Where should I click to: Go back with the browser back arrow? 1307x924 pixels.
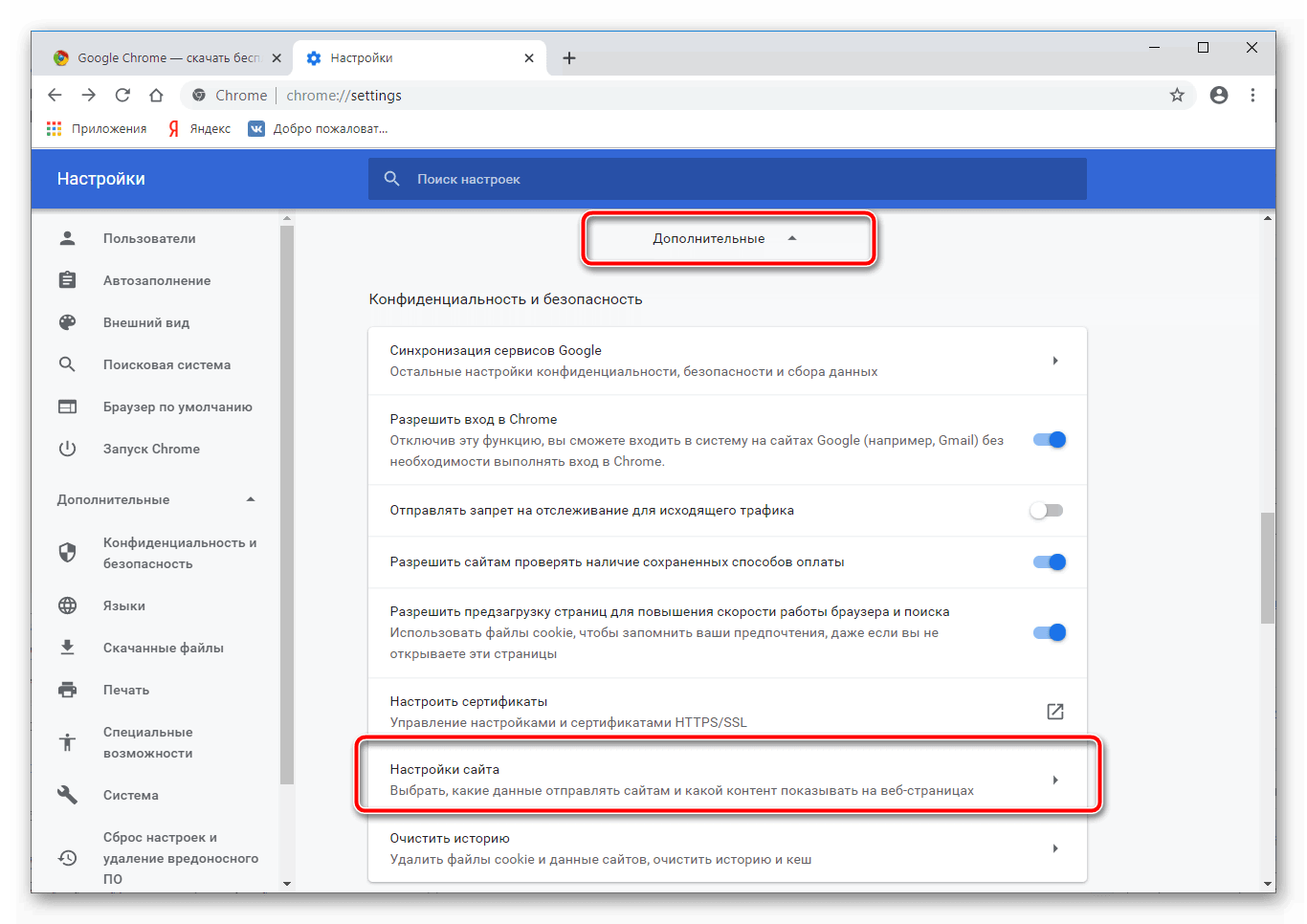point(55,95)
